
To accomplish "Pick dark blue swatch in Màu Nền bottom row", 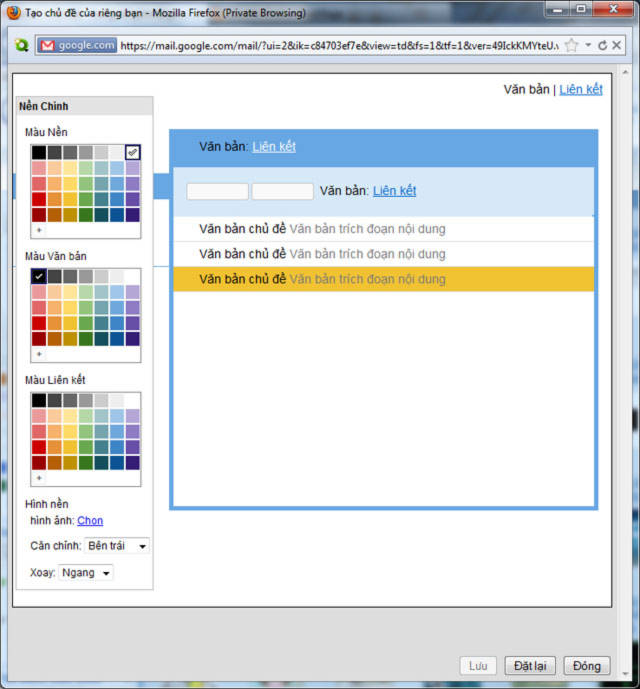I will pos(117,215).
